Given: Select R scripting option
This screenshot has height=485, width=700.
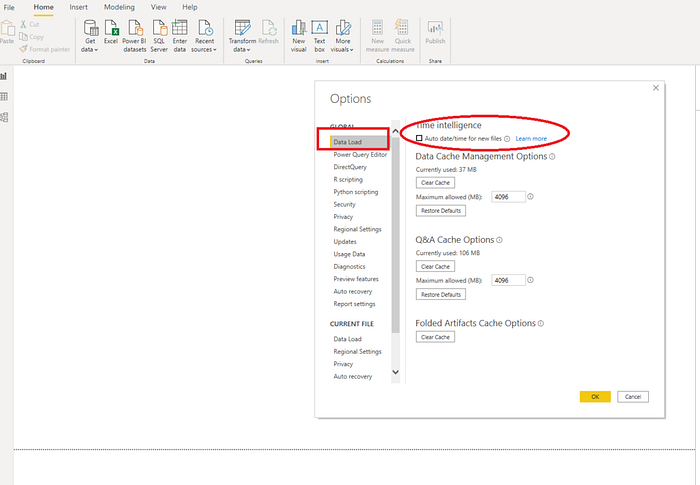Looking at the screenshot, I should (348, 180).
